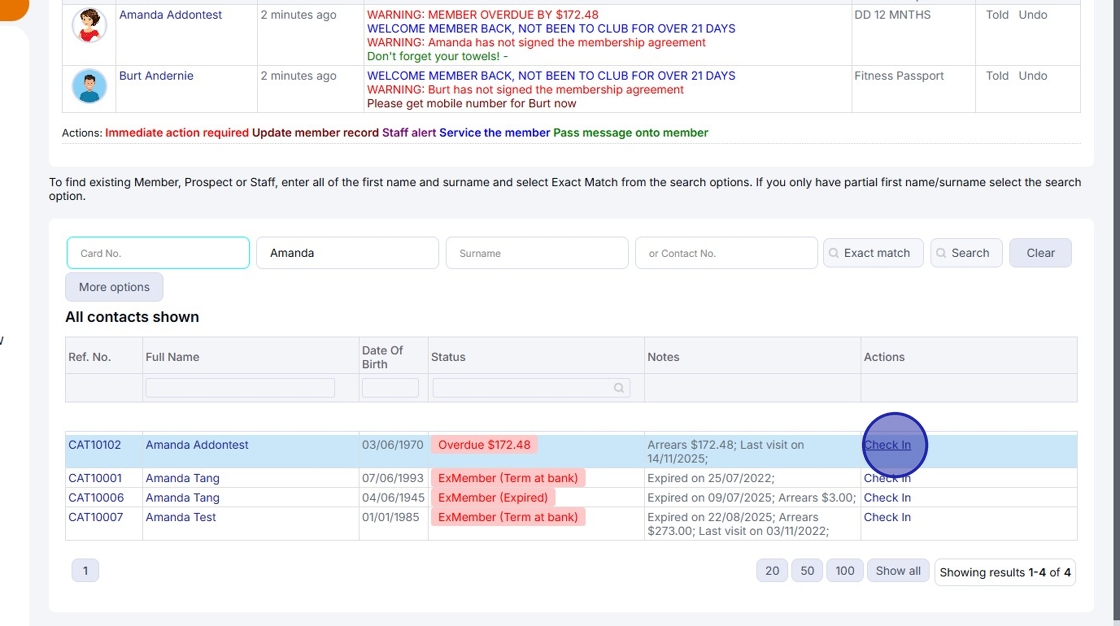1120x626 pixels.
Task: Go to results page 1
Action: tap(85, 570)
